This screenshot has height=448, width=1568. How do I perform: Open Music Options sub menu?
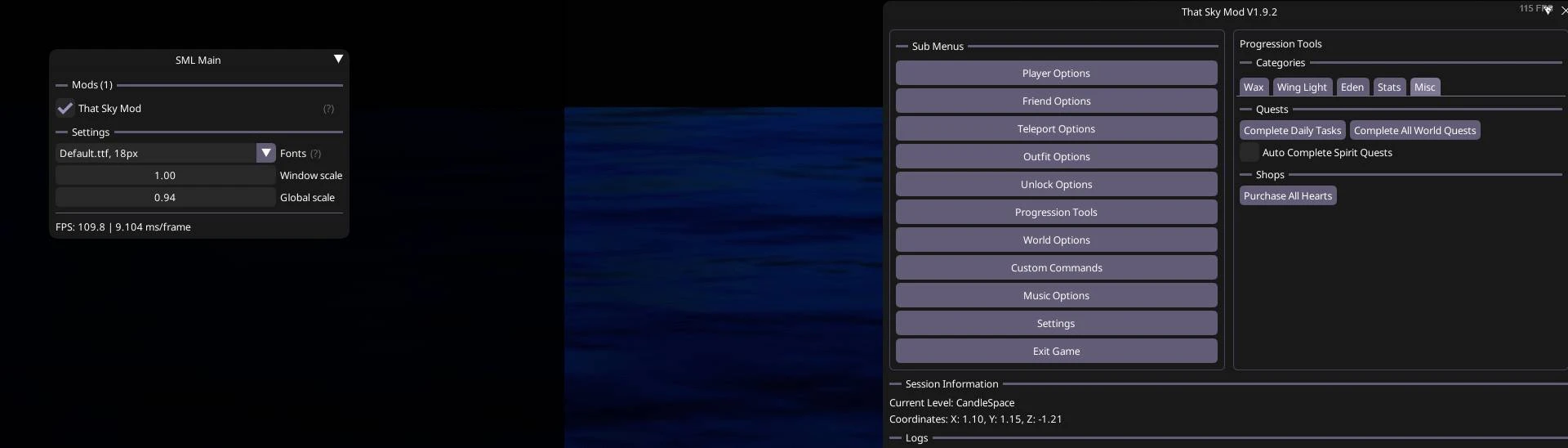click(x=1056, y=295)
